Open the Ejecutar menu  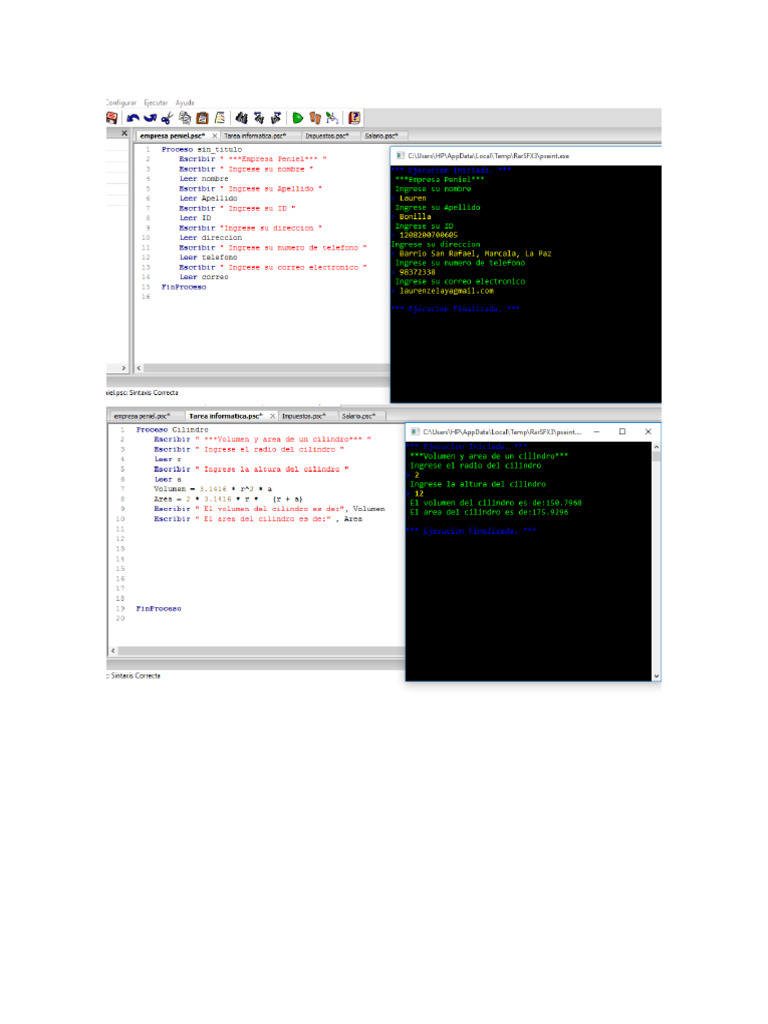pyautogui.click(x=156, y=102)
